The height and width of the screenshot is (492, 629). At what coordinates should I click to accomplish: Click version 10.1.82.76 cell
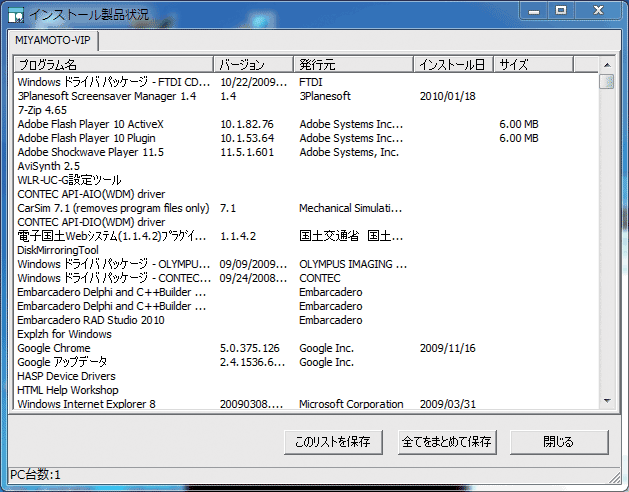coord(247,124)
